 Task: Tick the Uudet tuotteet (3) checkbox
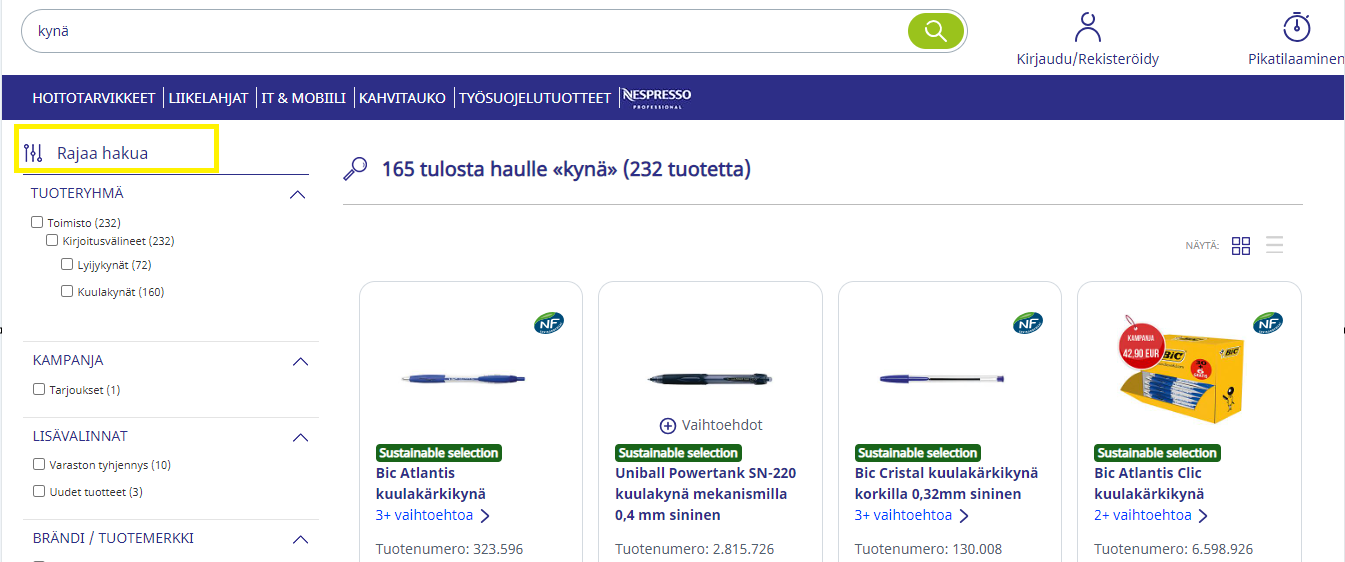tap(39, 491)
